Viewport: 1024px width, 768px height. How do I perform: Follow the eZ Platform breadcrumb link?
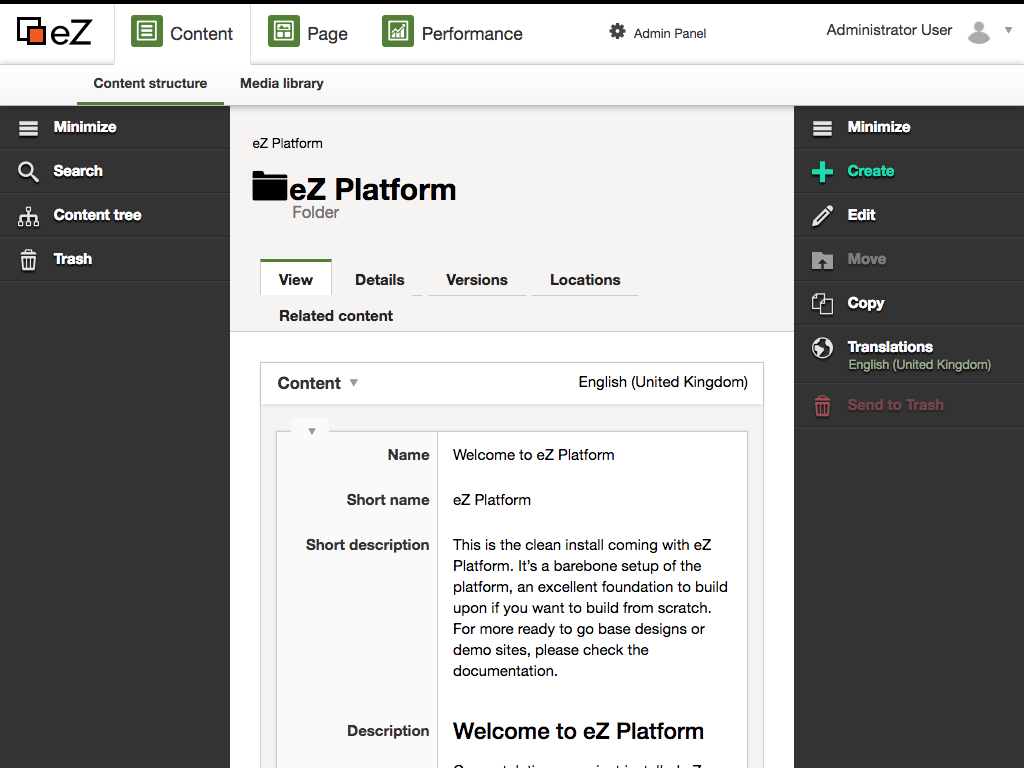tap(287, 143)
